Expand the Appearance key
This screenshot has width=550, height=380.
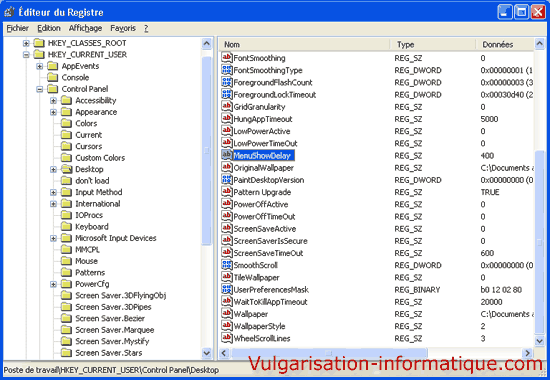pyautogui.click(x=53, y=112)
